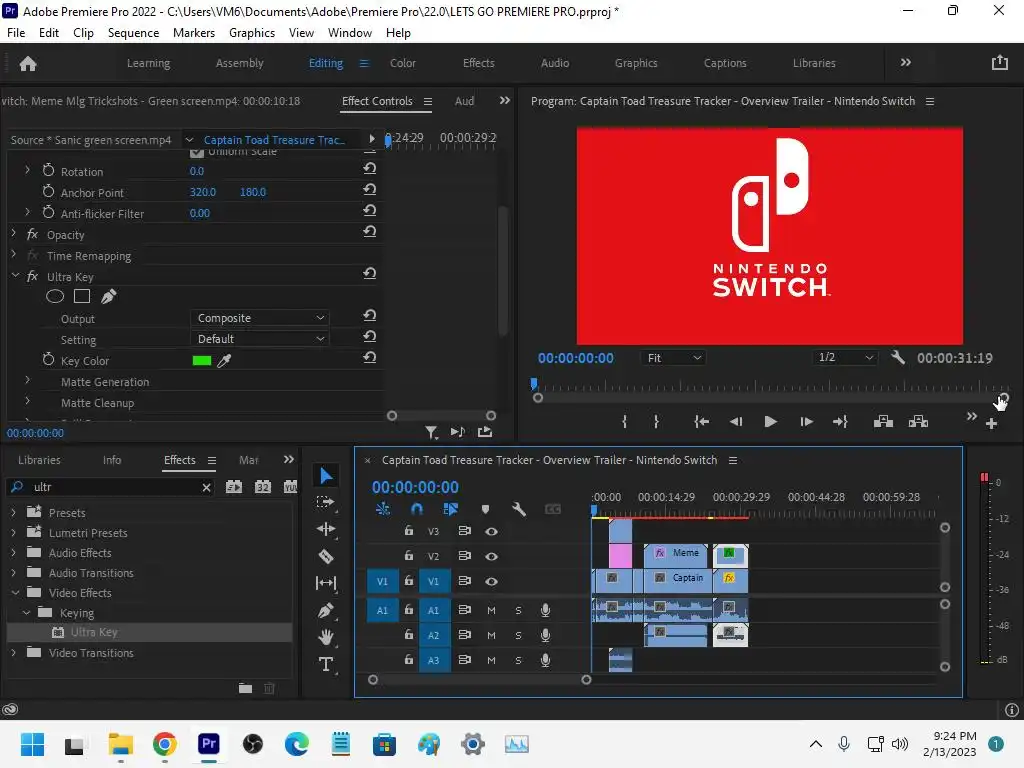Switch to the Info panel tab
The width and height of the screenshot is (1024, 768).
pyautogui.click(x=112, y=460)
